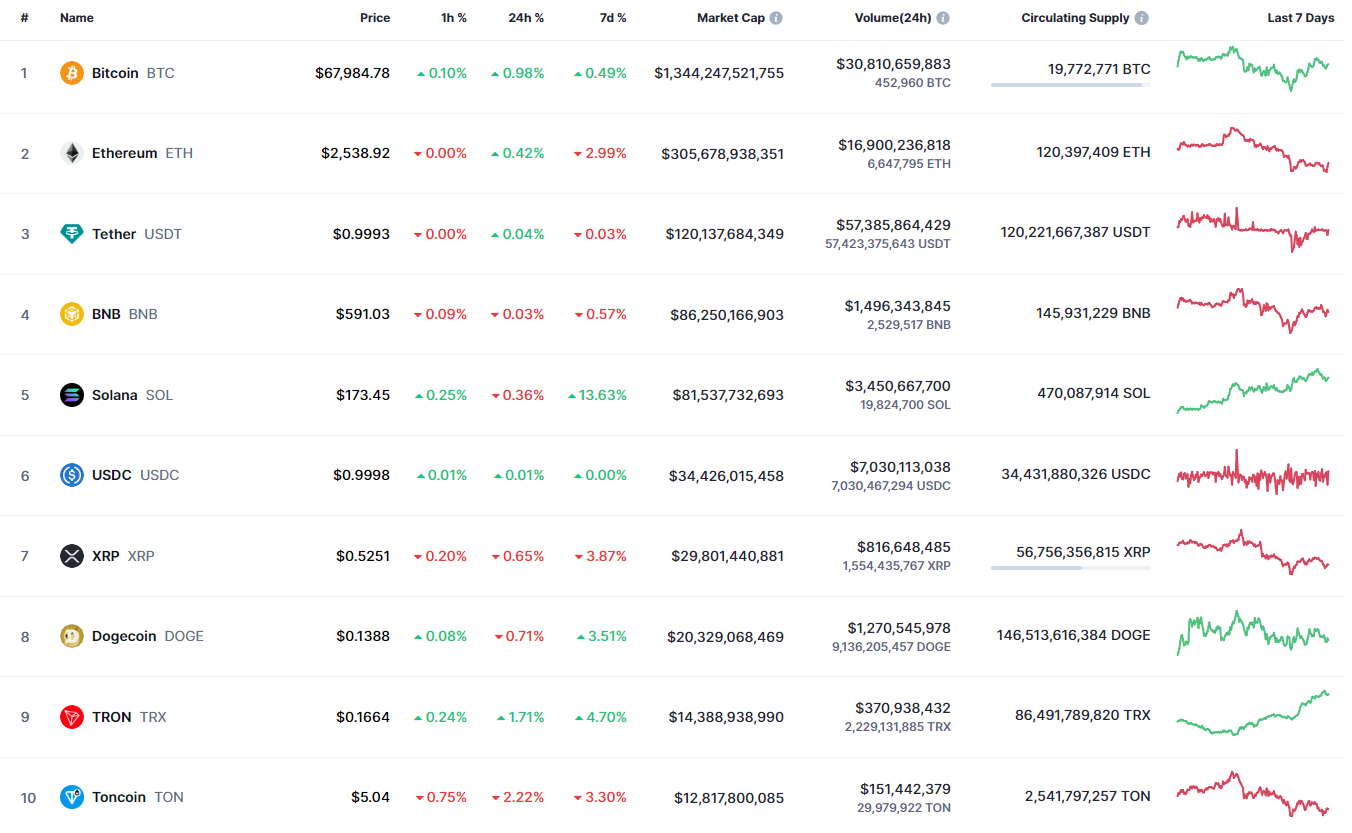
Task: Open Ethereum 7-day sparkline chart
Action: pyautogui.click(x=1253, y=150)
